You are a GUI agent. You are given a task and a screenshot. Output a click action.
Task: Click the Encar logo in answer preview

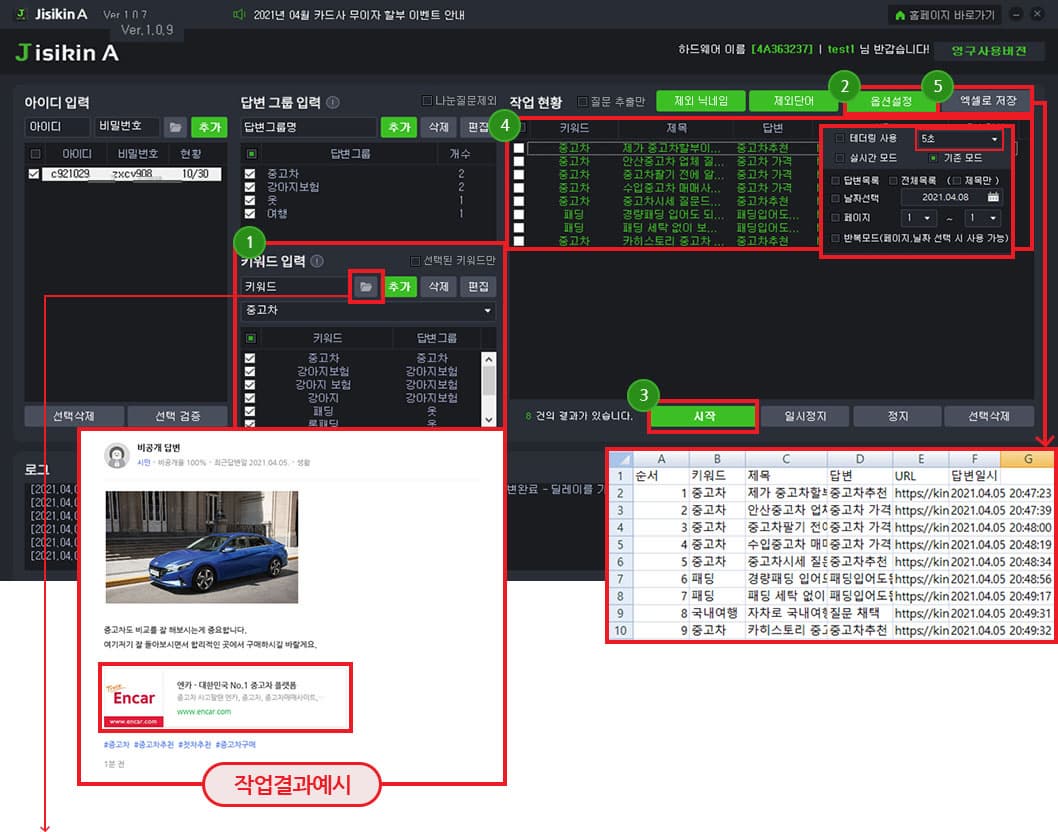coord(133,698)
